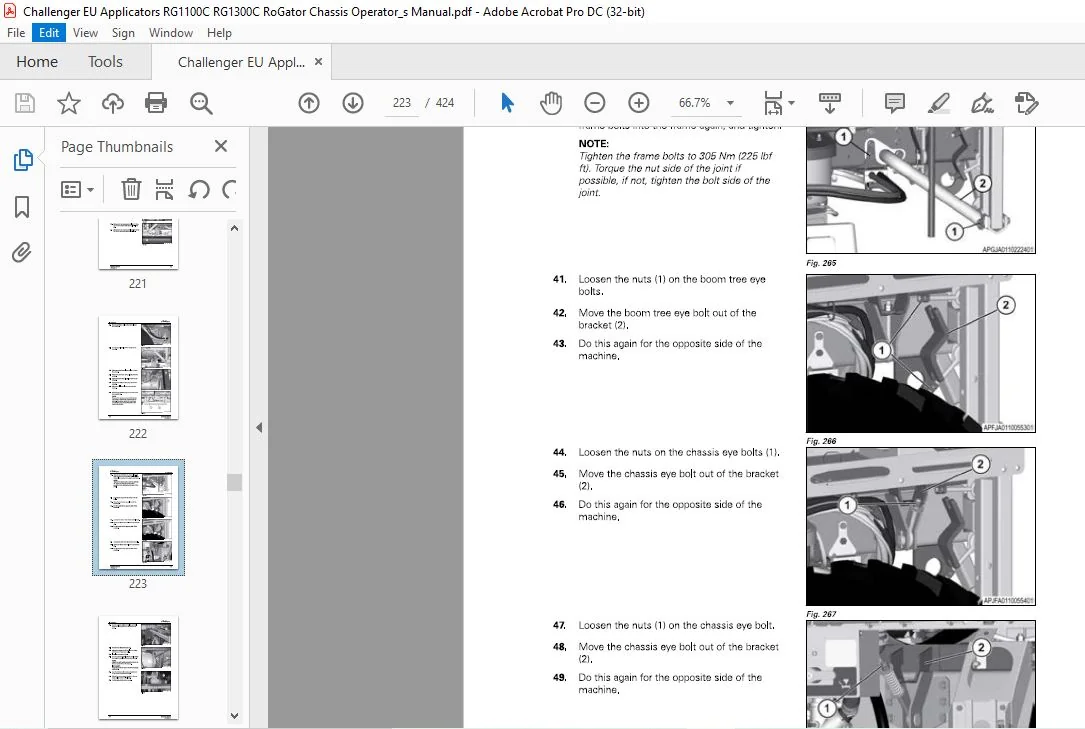Delete selected page with trash icon
Screen dimensions: 1085x729
point(131,189)
